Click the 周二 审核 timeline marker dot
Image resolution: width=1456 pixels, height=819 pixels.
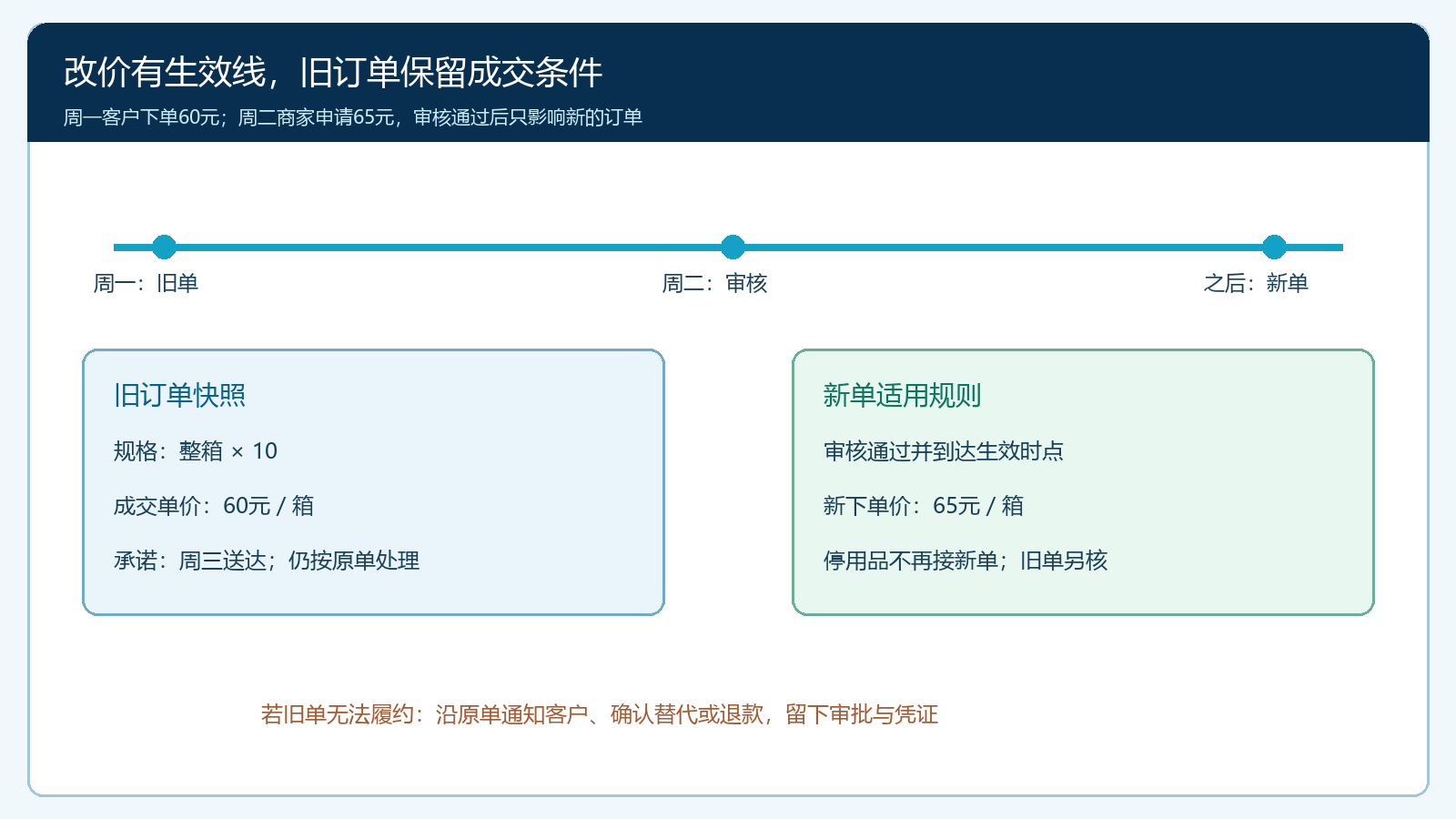click(733, 247)
